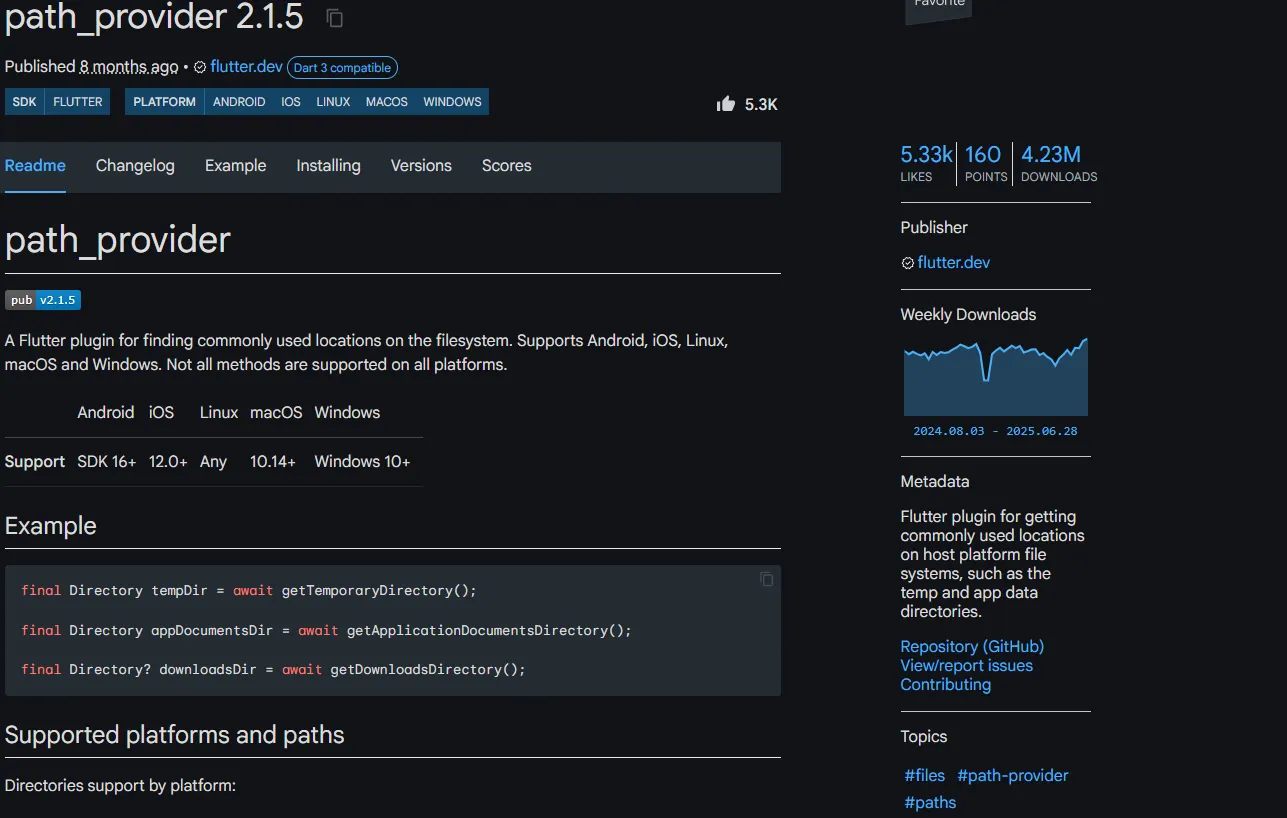The image size is (1287, 818).
Task: Click the 4.23M downloads score
Action: pyautogui.click(x=1058, y=163)
